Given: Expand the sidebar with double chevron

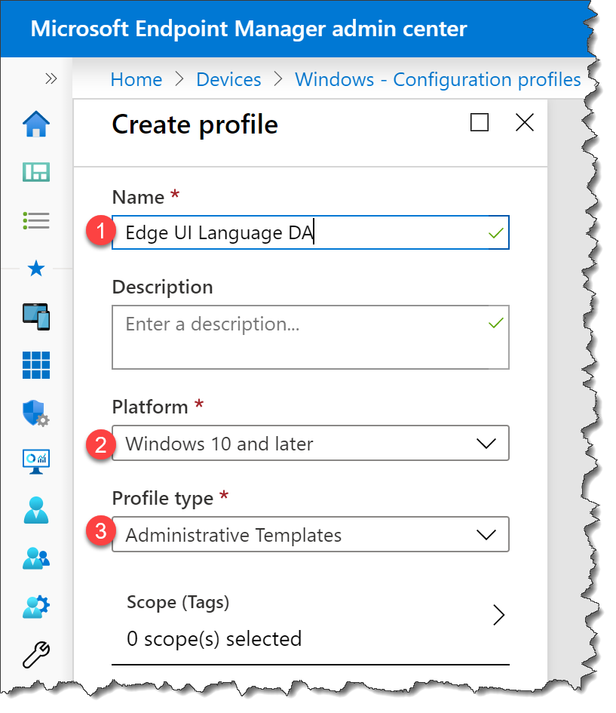Looking at the screenshot, I should [x=51, y=79].
